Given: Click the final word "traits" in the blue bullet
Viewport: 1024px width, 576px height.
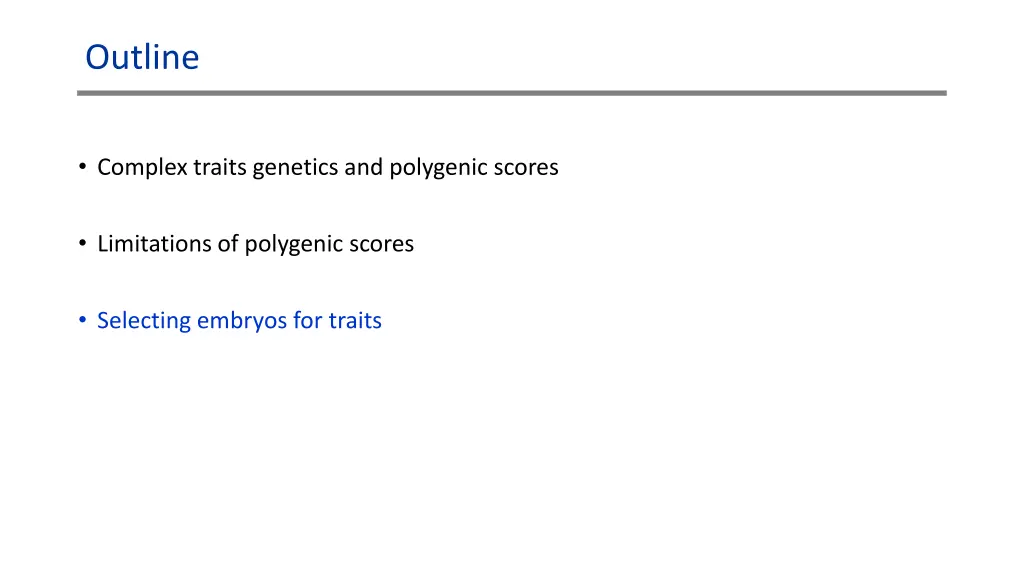Looking at the screenshot, I should click(x=354, y=320).
